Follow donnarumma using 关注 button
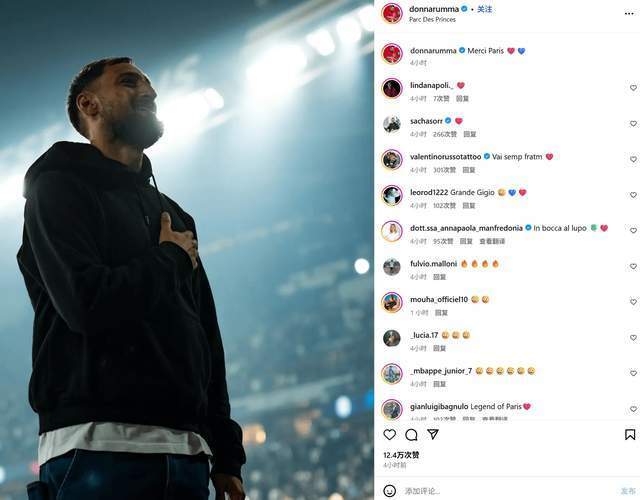The width and height of the screenshot is (640, 500). 484,9
